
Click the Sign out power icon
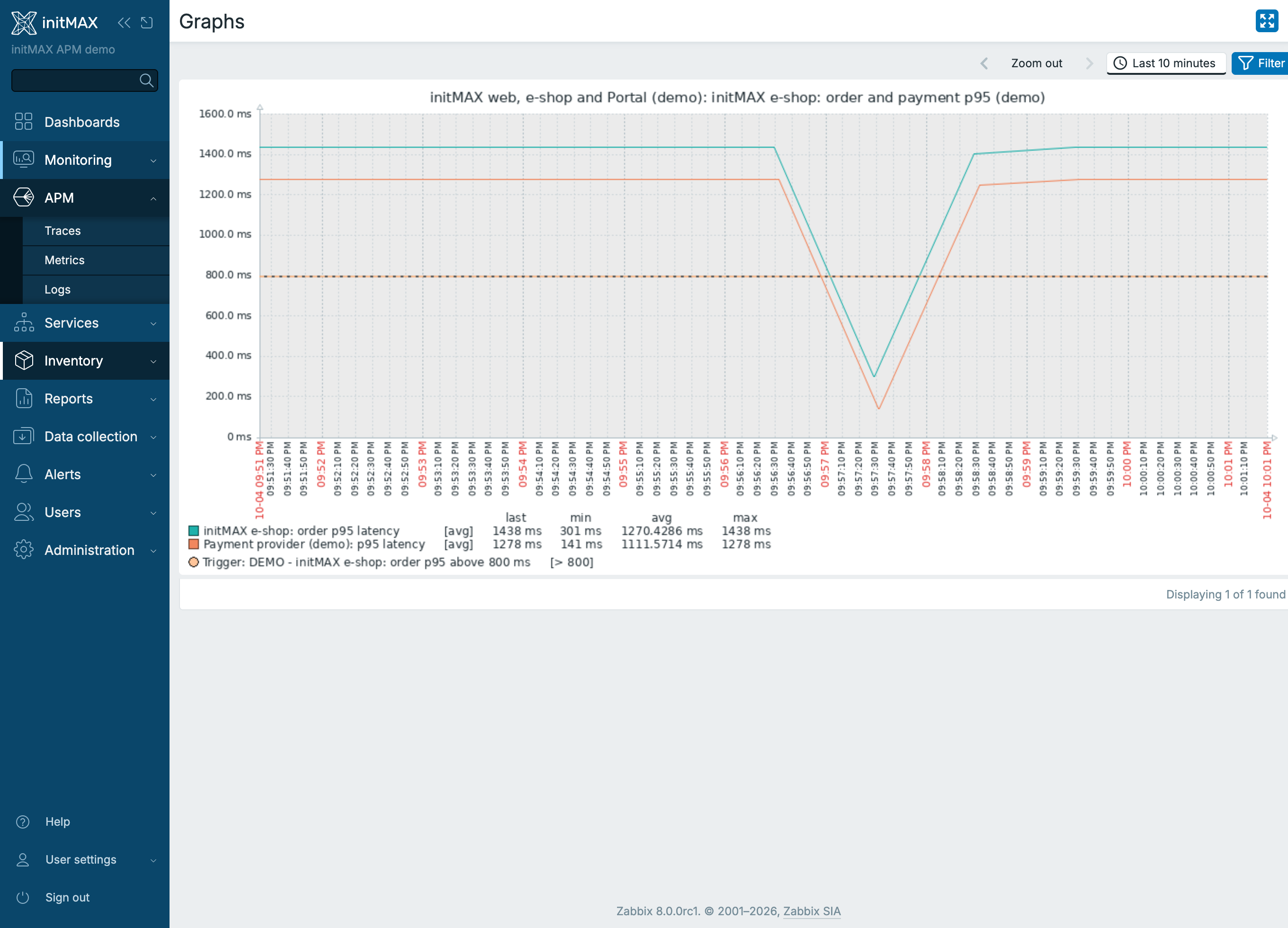pos(23,897)
